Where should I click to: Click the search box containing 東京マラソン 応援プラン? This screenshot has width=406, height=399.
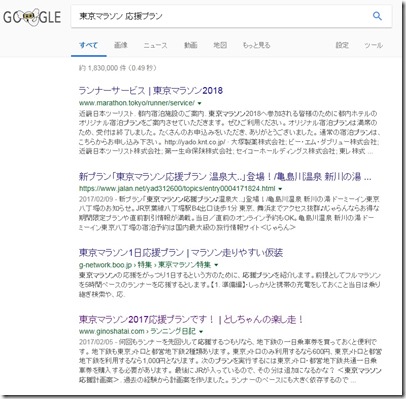point(231,16)
